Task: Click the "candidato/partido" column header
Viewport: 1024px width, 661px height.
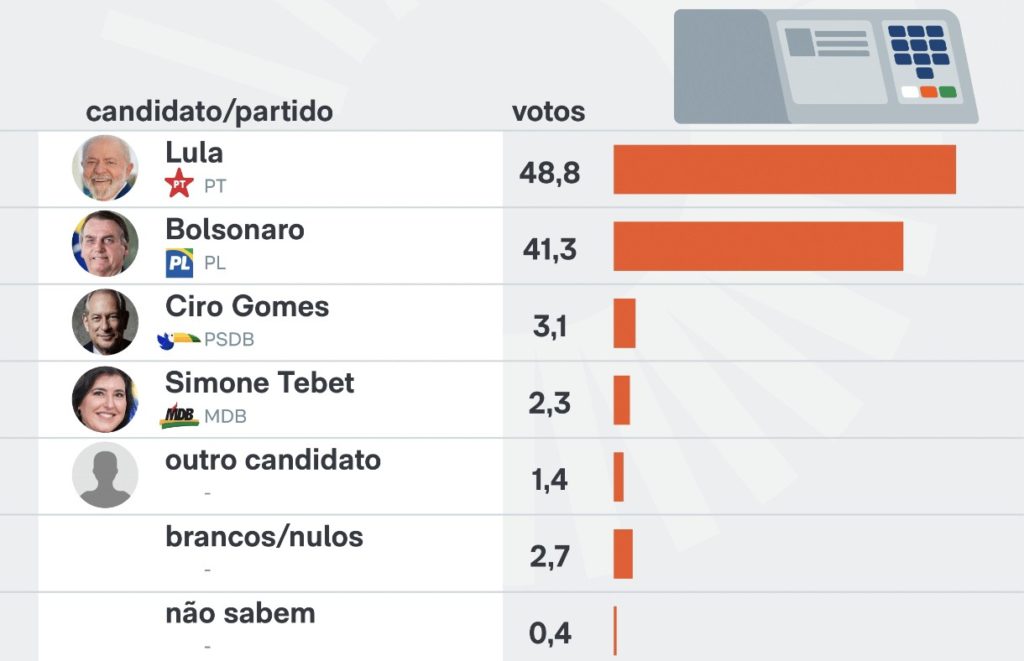Action: [x=209, y=111]
